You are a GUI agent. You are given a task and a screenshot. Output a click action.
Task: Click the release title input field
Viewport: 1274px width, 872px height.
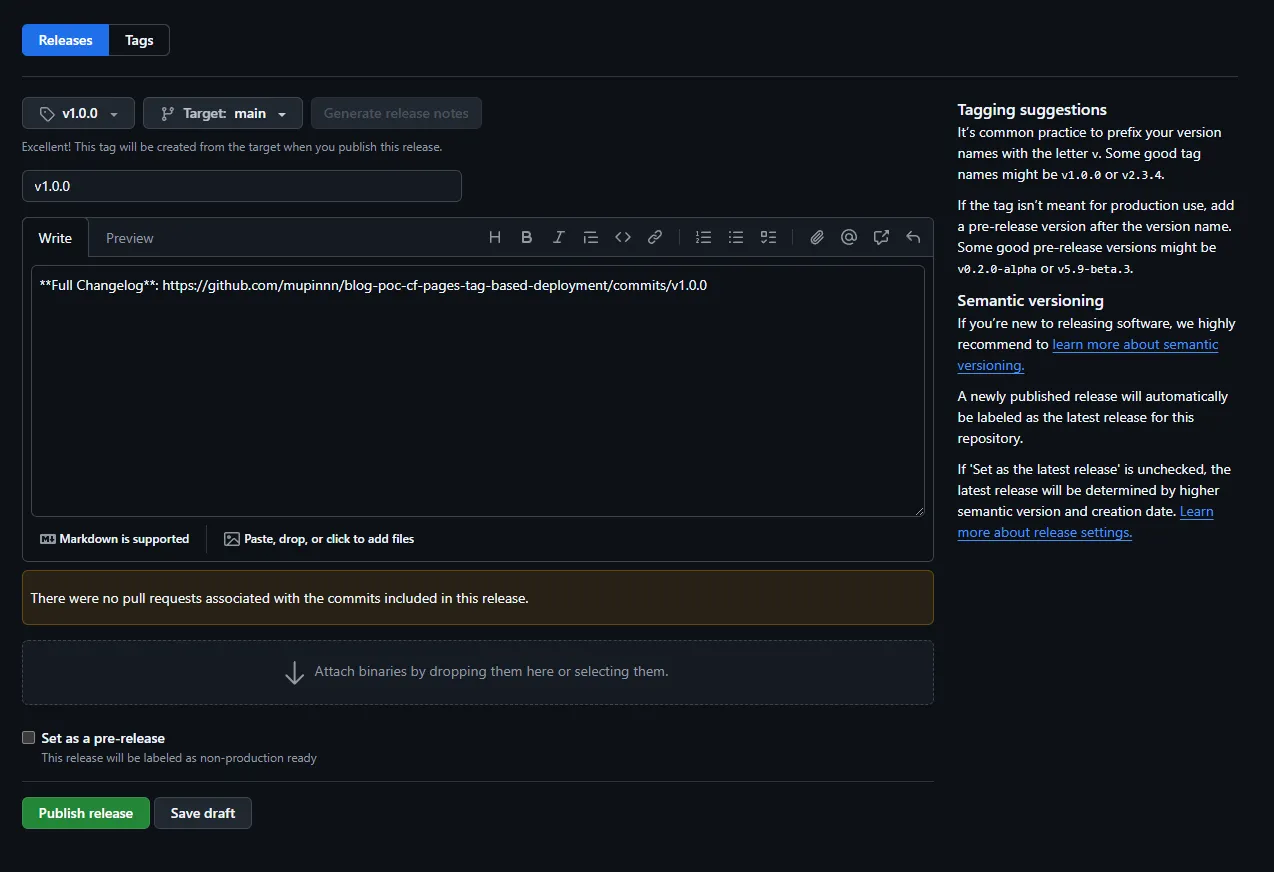(241, 186)
